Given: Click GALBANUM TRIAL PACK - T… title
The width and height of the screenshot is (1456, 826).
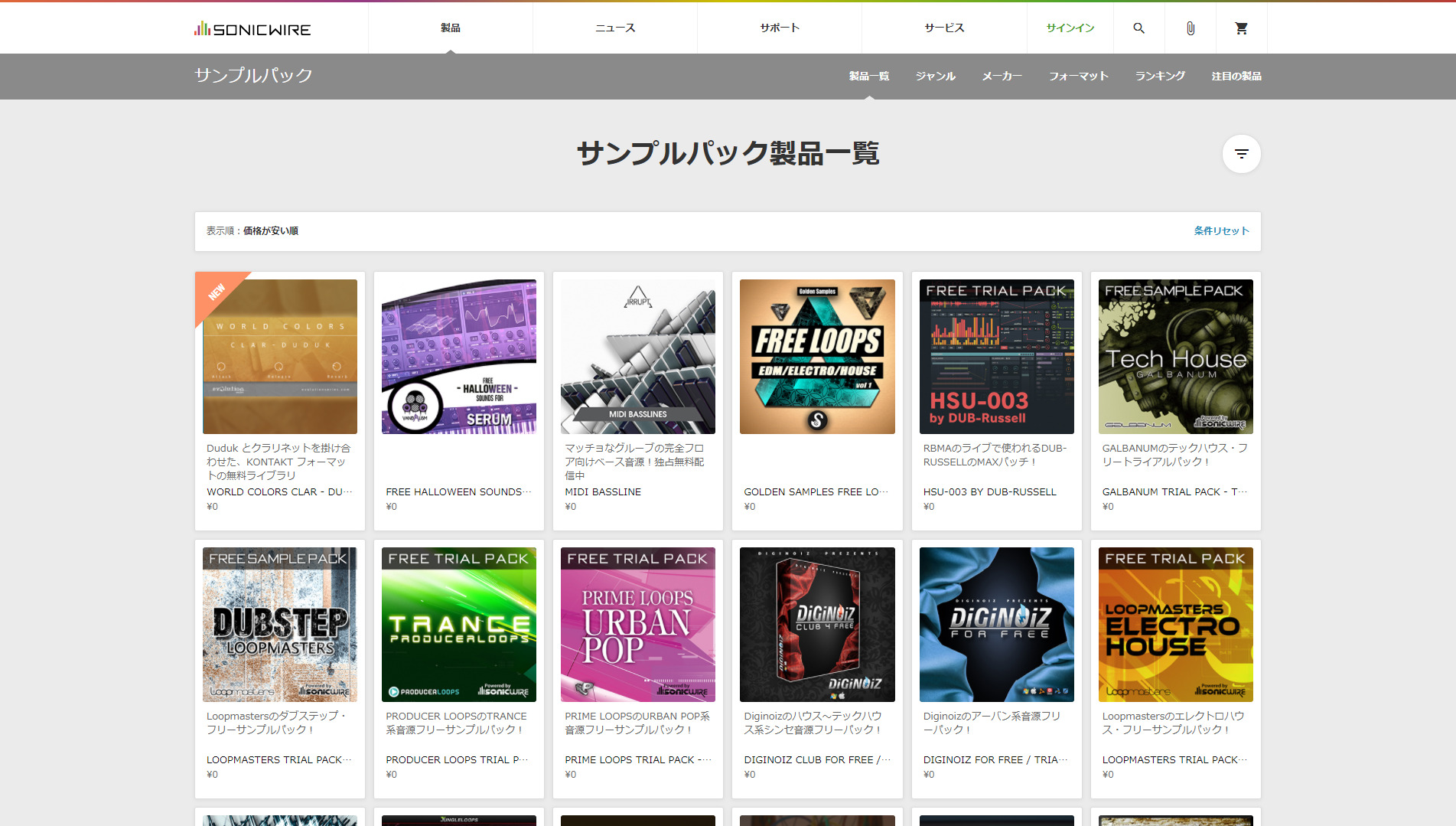Looking at the screenshot, I should pos(1174,492).
